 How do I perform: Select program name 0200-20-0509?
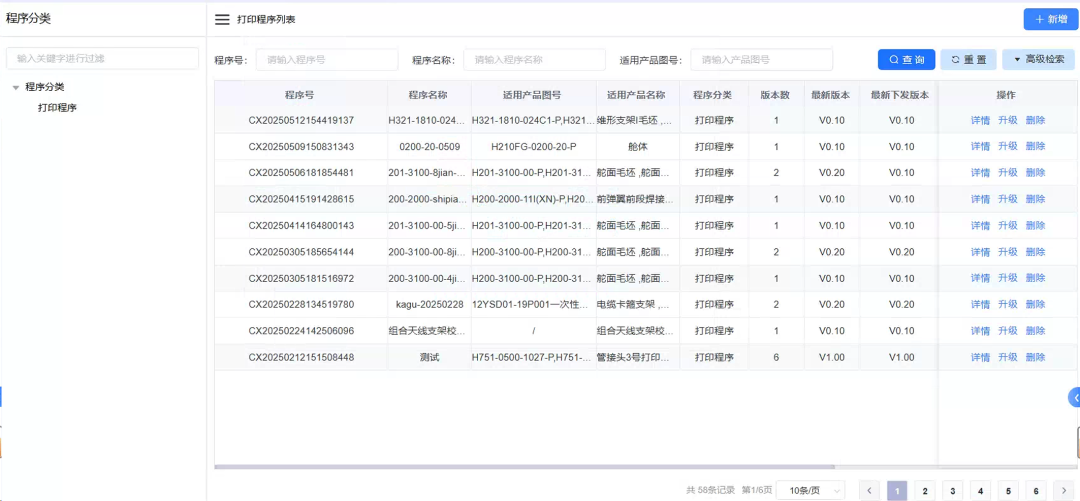(430, 146)
